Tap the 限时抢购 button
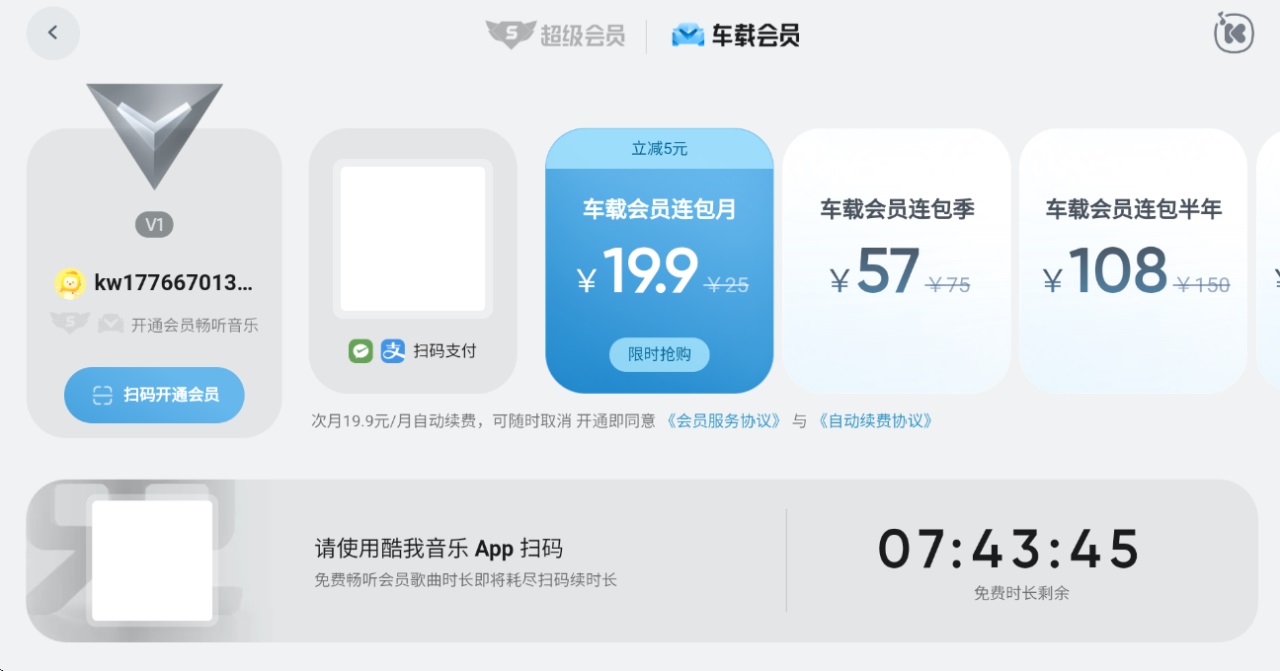Image resolution: width=1280 pixels, height=671 pixels. [x=659, y=354]
